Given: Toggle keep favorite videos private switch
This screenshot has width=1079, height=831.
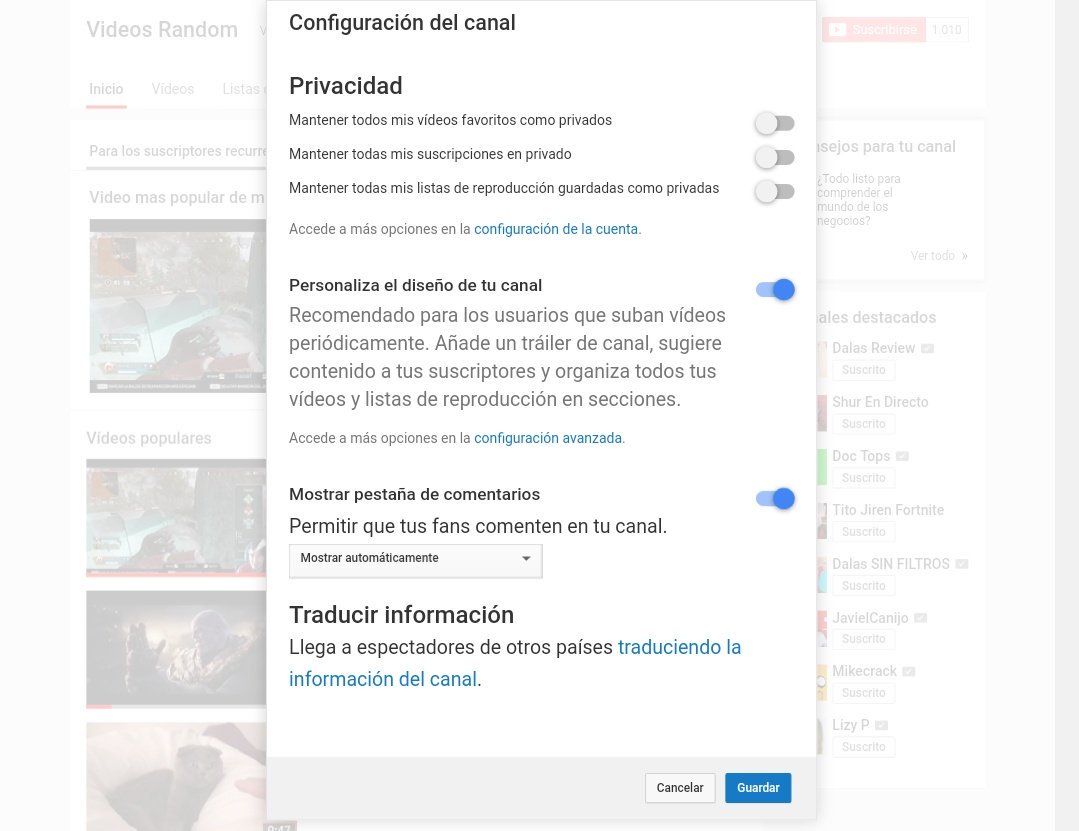Looking at the screenshot, I should pos(775,123).
